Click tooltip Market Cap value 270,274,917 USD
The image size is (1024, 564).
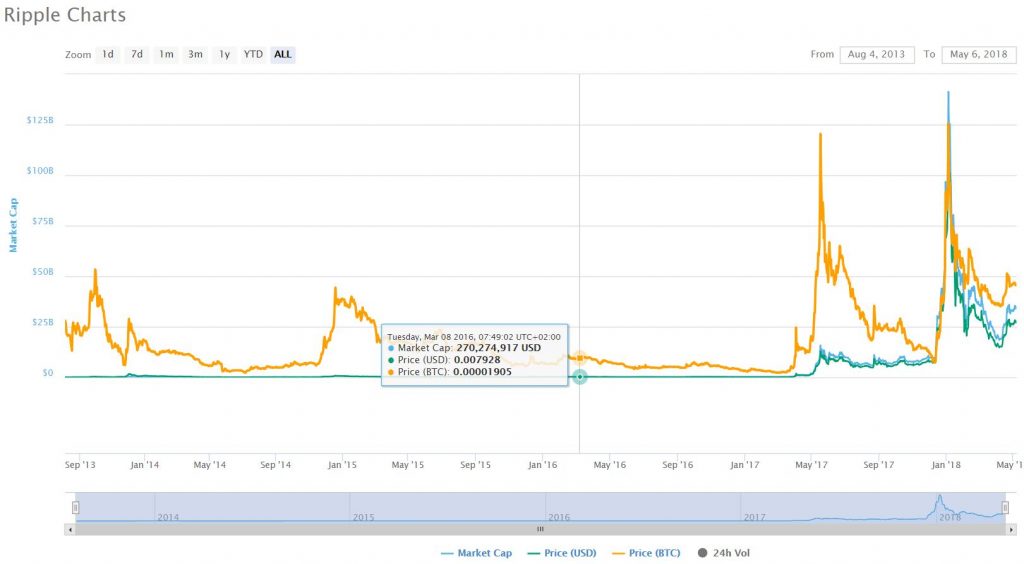(498, 348)
